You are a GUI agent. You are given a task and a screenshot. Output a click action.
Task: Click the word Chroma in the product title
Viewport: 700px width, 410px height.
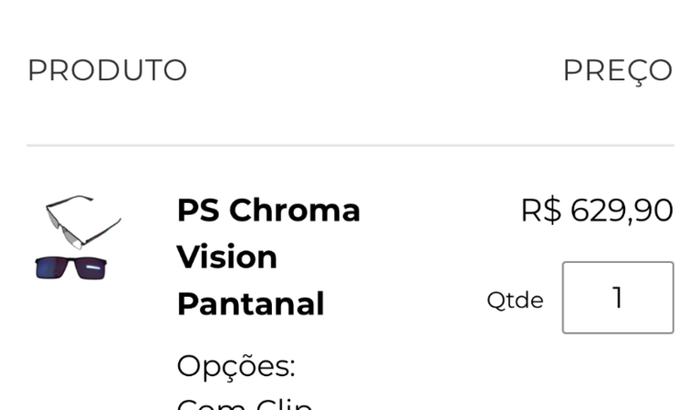click(294, 210)
